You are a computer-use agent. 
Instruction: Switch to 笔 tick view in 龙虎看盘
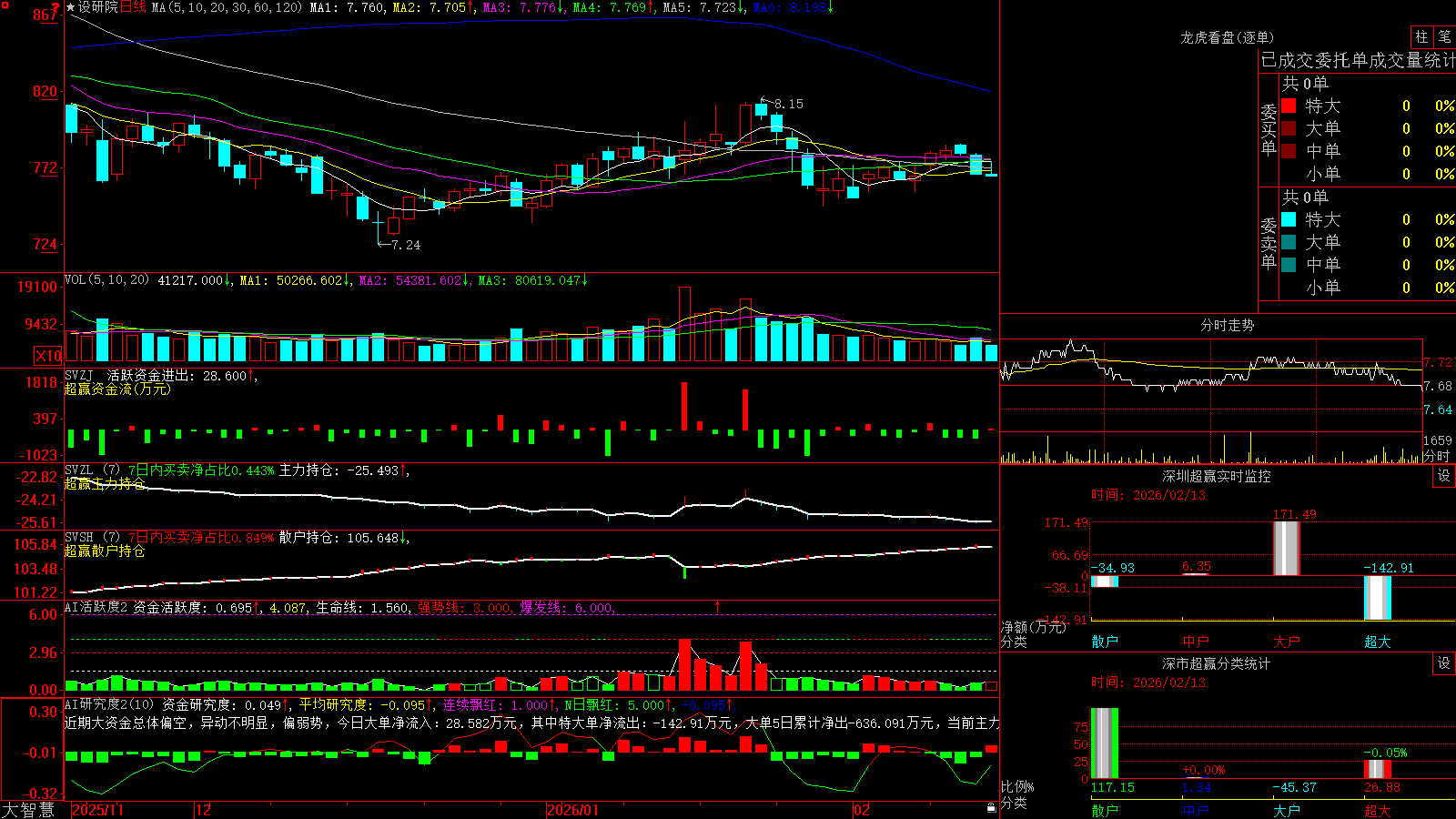coord(1444,37)
